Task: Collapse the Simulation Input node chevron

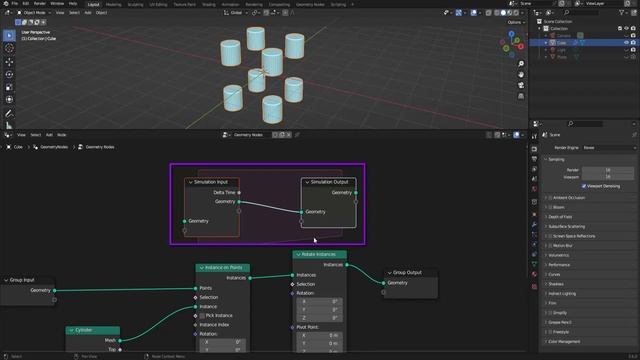Action: [x=190, y=182]
